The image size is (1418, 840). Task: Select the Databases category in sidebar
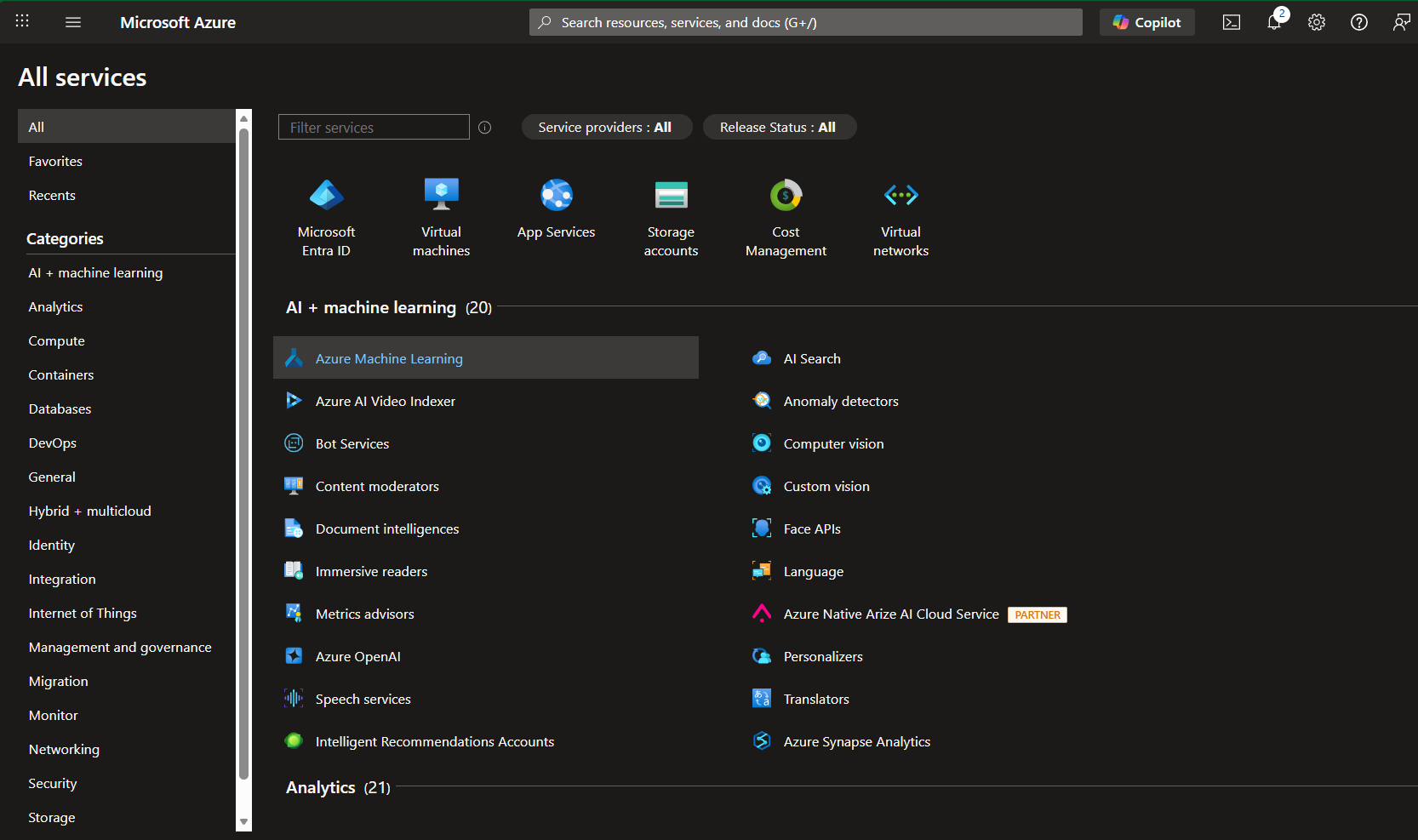click(x=60, y=409)
